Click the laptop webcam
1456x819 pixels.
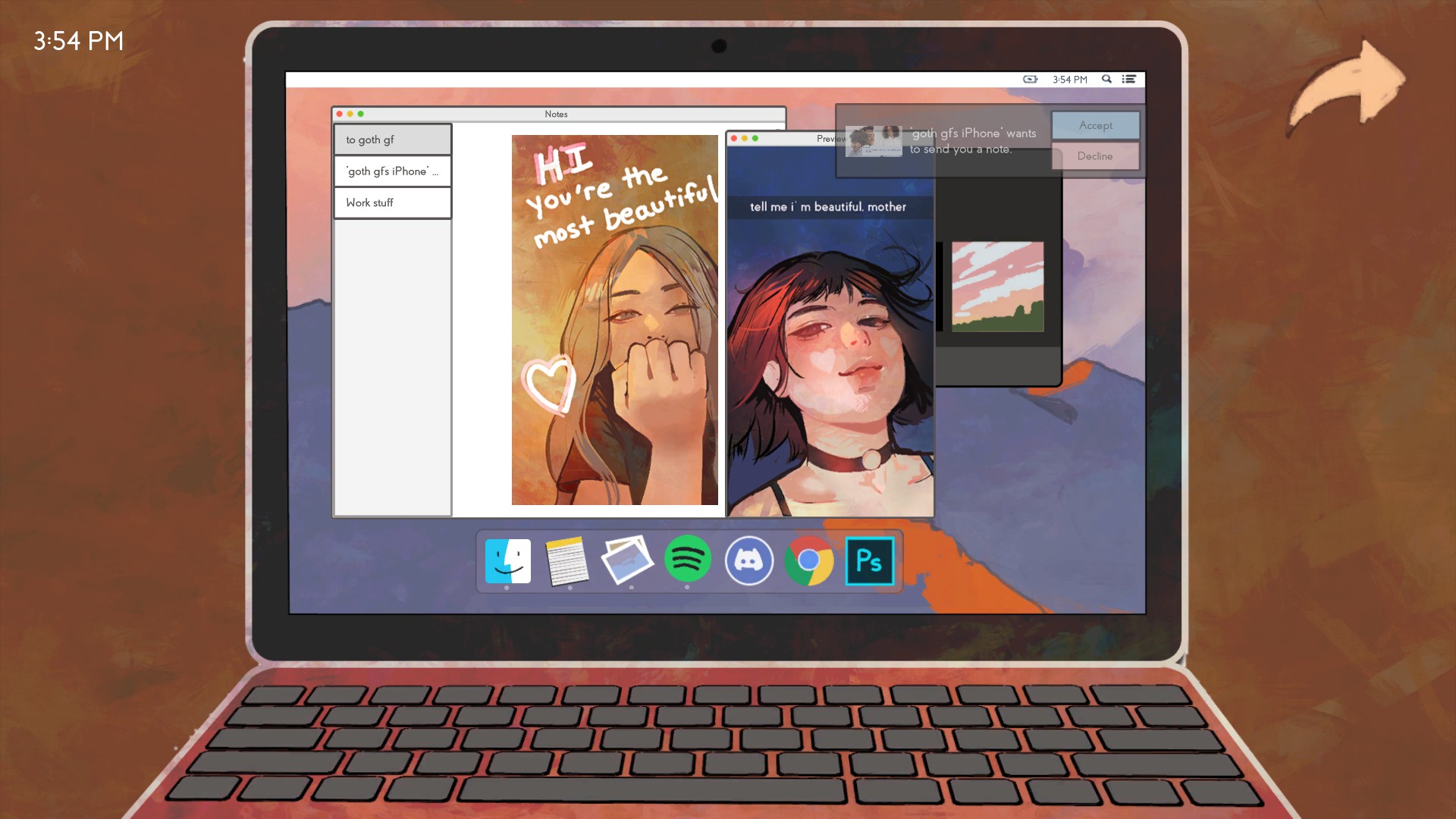[719, 46]
